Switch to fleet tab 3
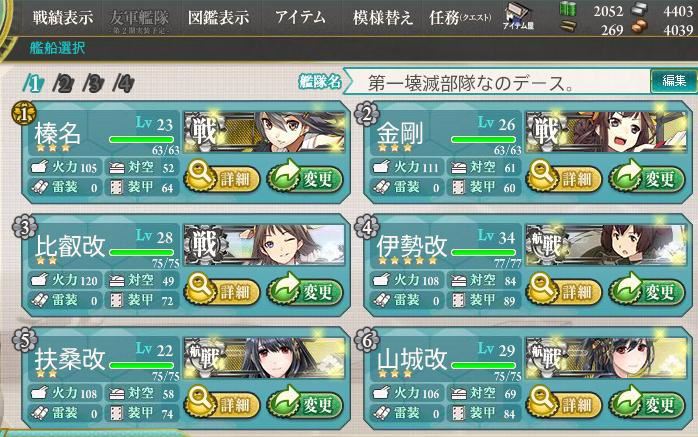 click(93, 83)
